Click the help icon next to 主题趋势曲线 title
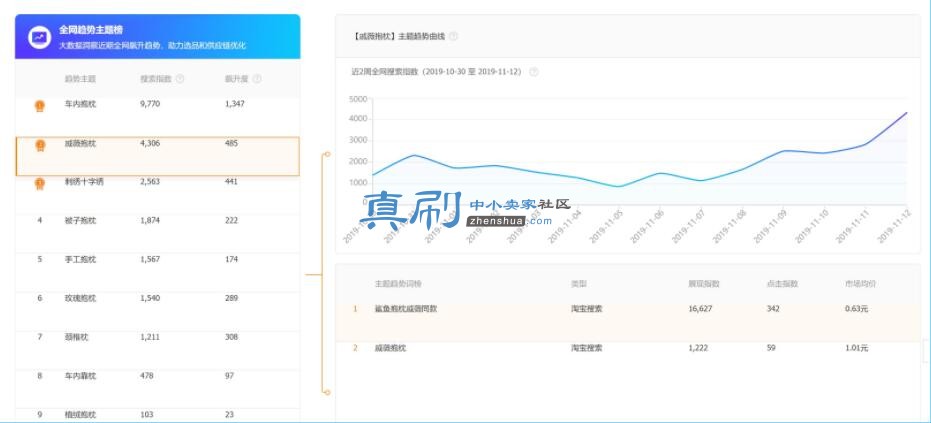The width and height of the screenshot is (931, 423). (x=453, y=36)
